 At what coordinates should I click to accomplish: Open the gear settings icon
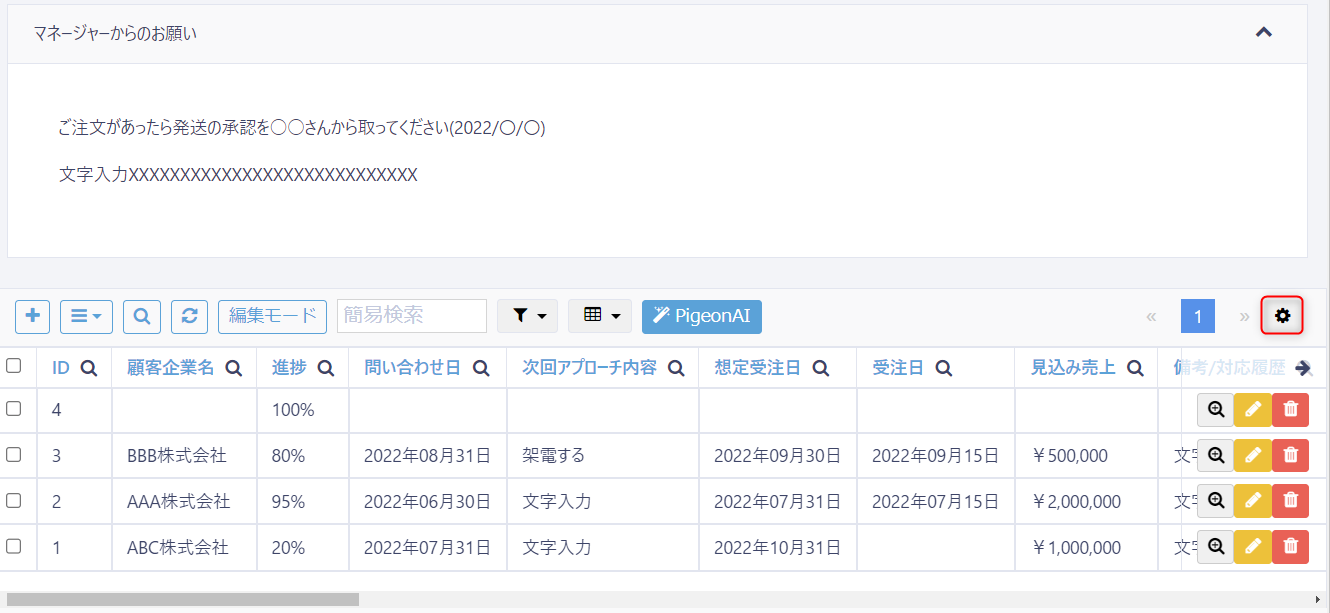pyautogui.click(x=1282, y=316)
